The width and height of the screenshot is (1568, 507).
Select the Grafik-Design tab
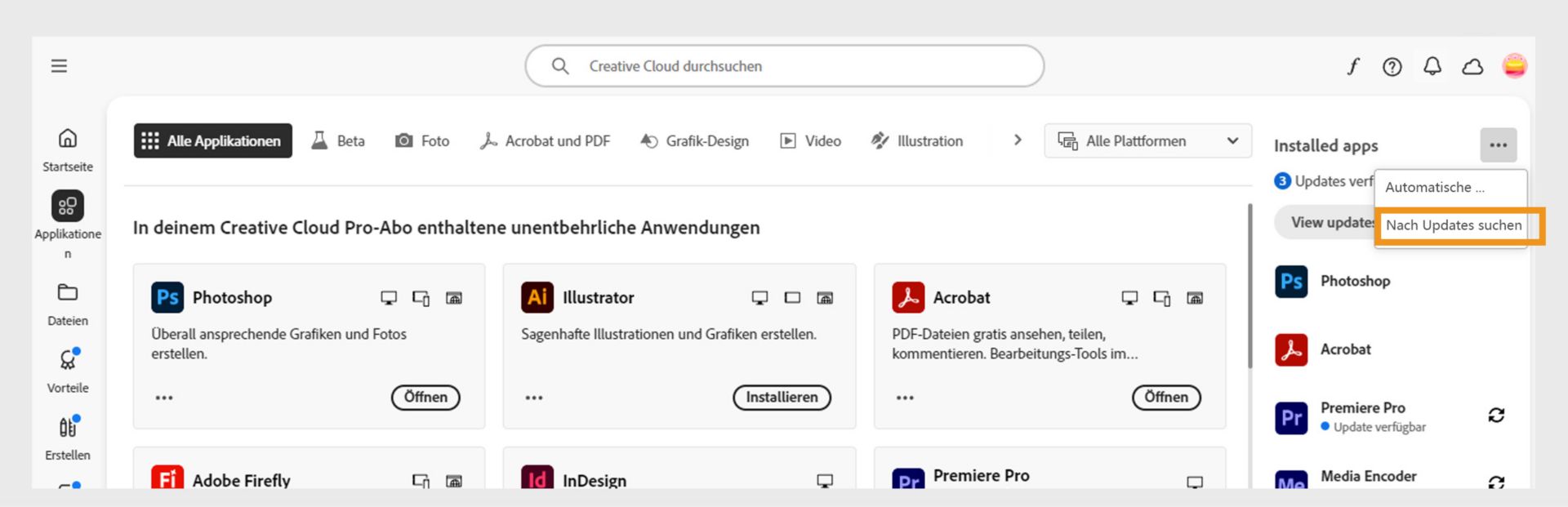pyautogui.click(x=695, y=141)
